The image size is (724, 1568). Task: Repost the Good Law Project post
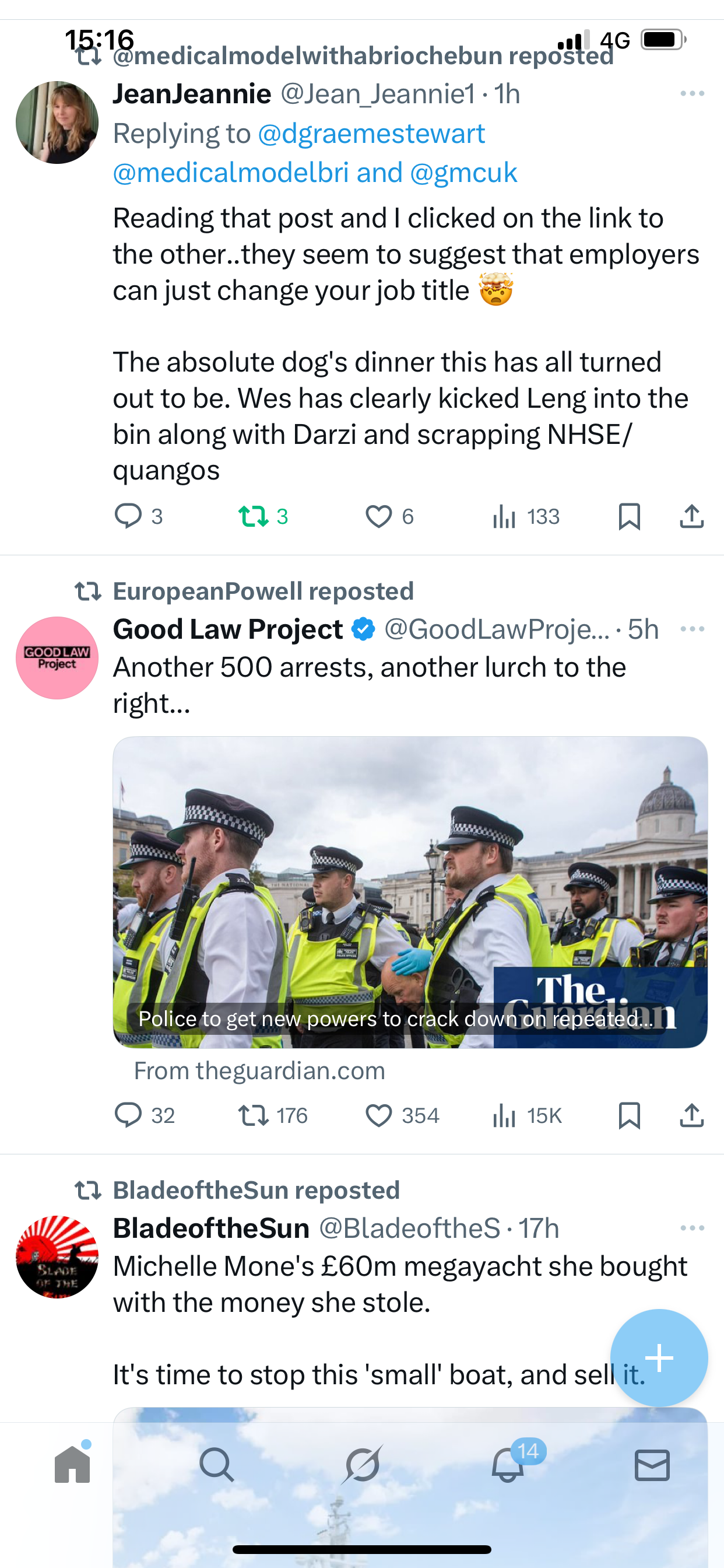coord(253,1115)
